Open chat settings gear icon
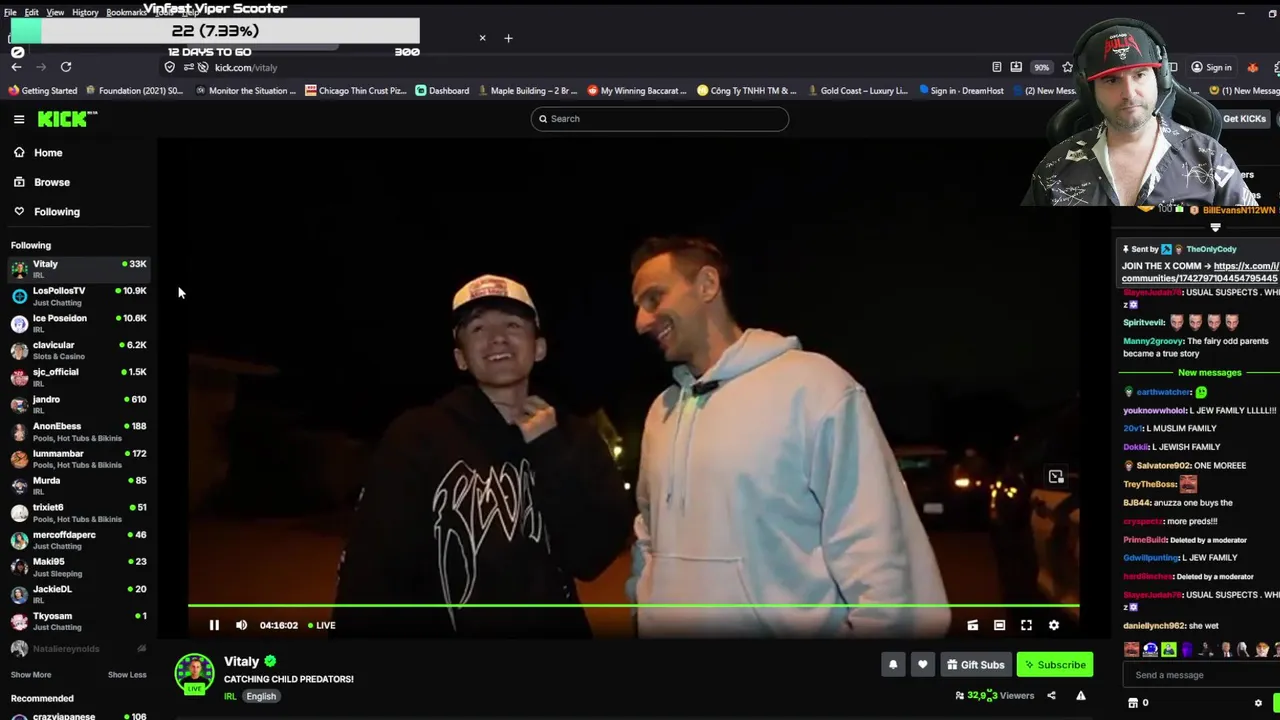1280x720 pixels. click(1258, 703)
